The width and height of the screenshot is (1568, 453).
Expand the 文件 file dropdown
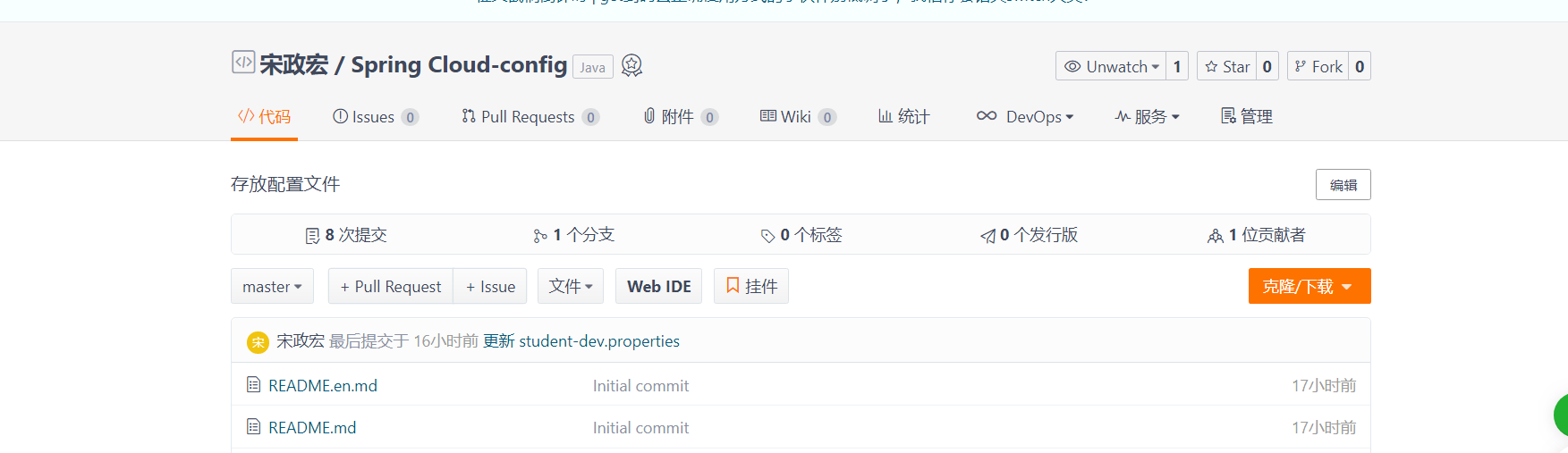(x=571, y=286)
